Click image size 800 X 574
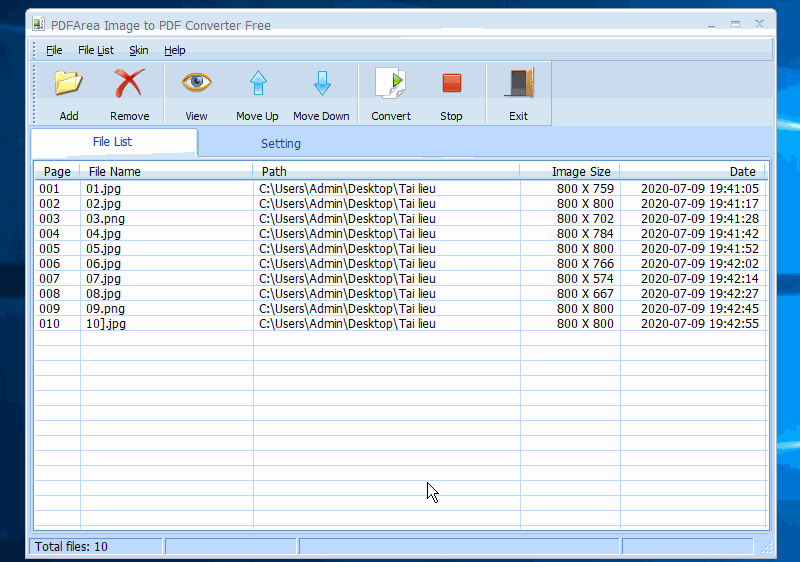 pos(585,278)
